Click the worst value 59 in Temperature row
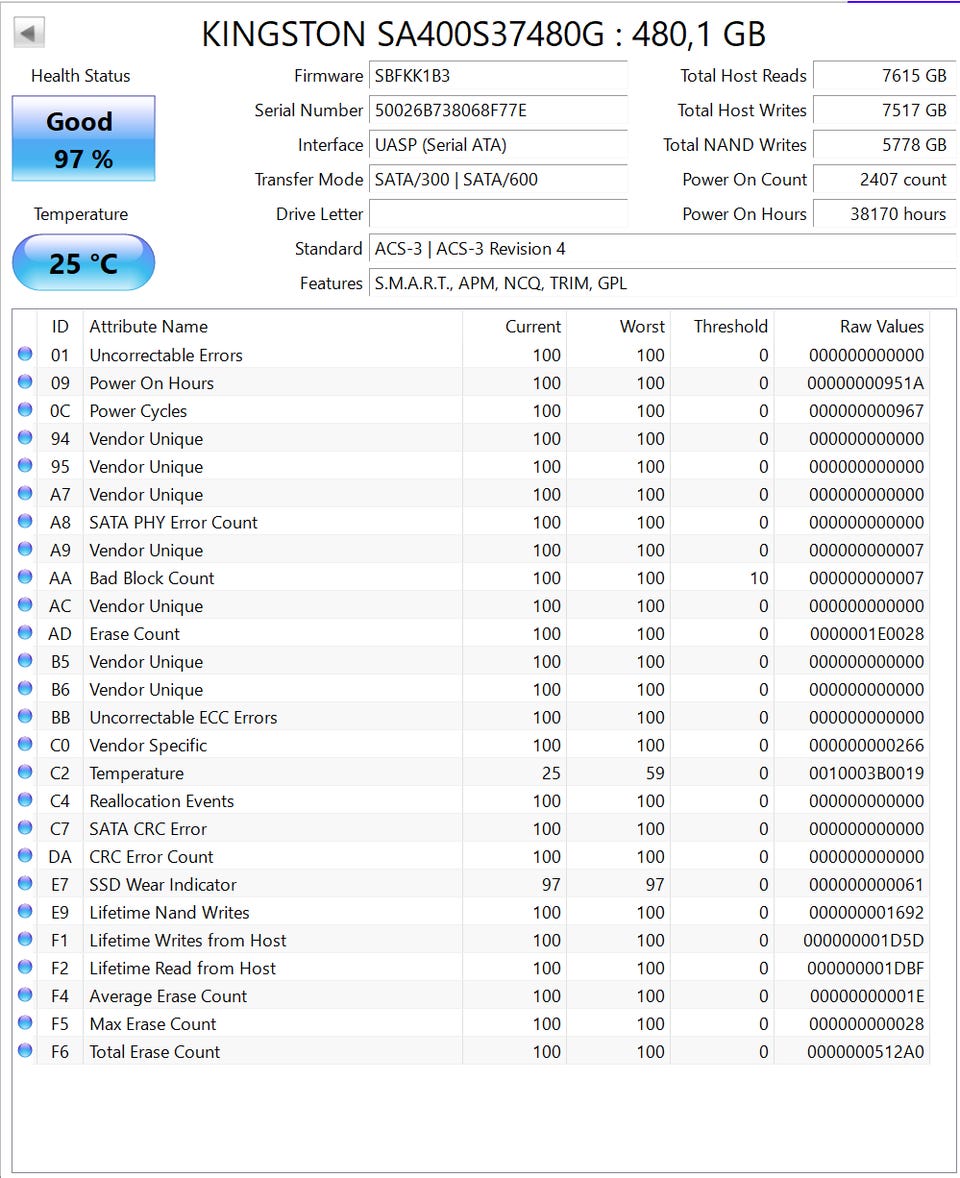Viewport: 960px width, 1178px height. pos(655,773)
